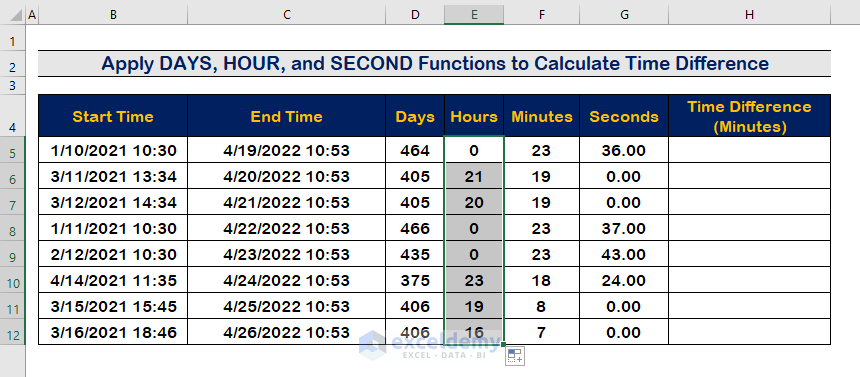Select cell with 3/12/2021 14:34
Image resolution: width=860 pixels, height=377 pixels.
coord(113,202)
